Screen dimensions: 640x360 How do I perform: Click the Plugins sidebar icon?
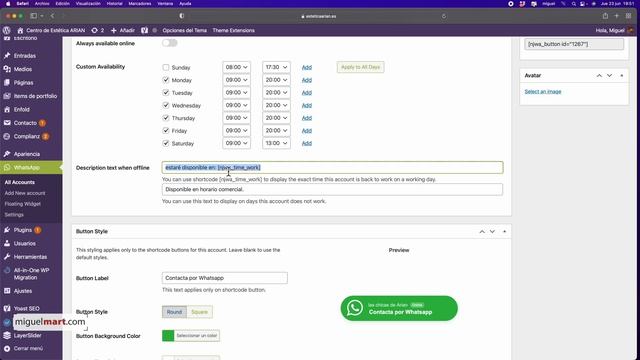7,230
